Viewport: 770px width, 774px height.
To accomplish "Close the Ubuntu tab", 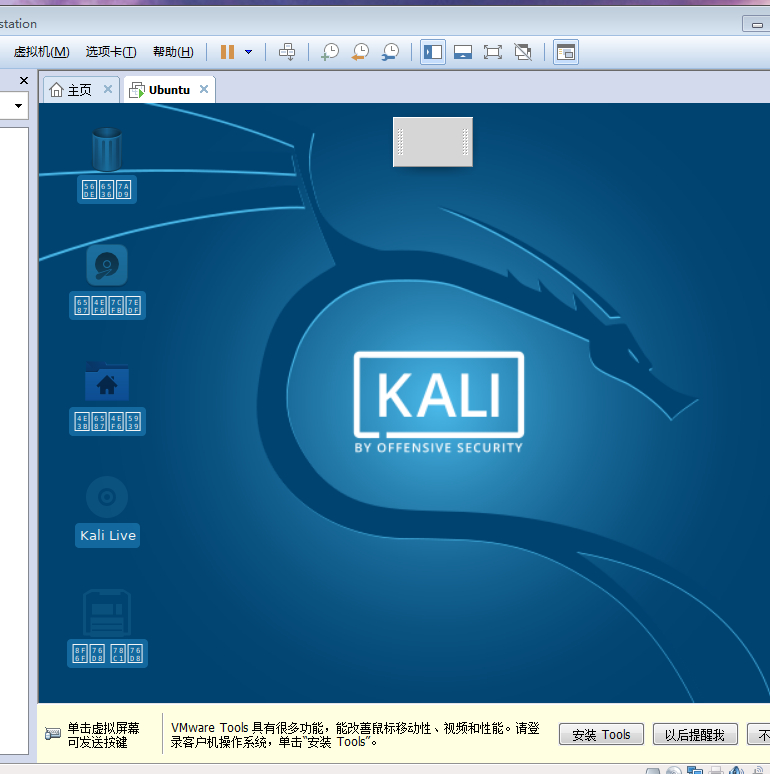I will (204, 89).
